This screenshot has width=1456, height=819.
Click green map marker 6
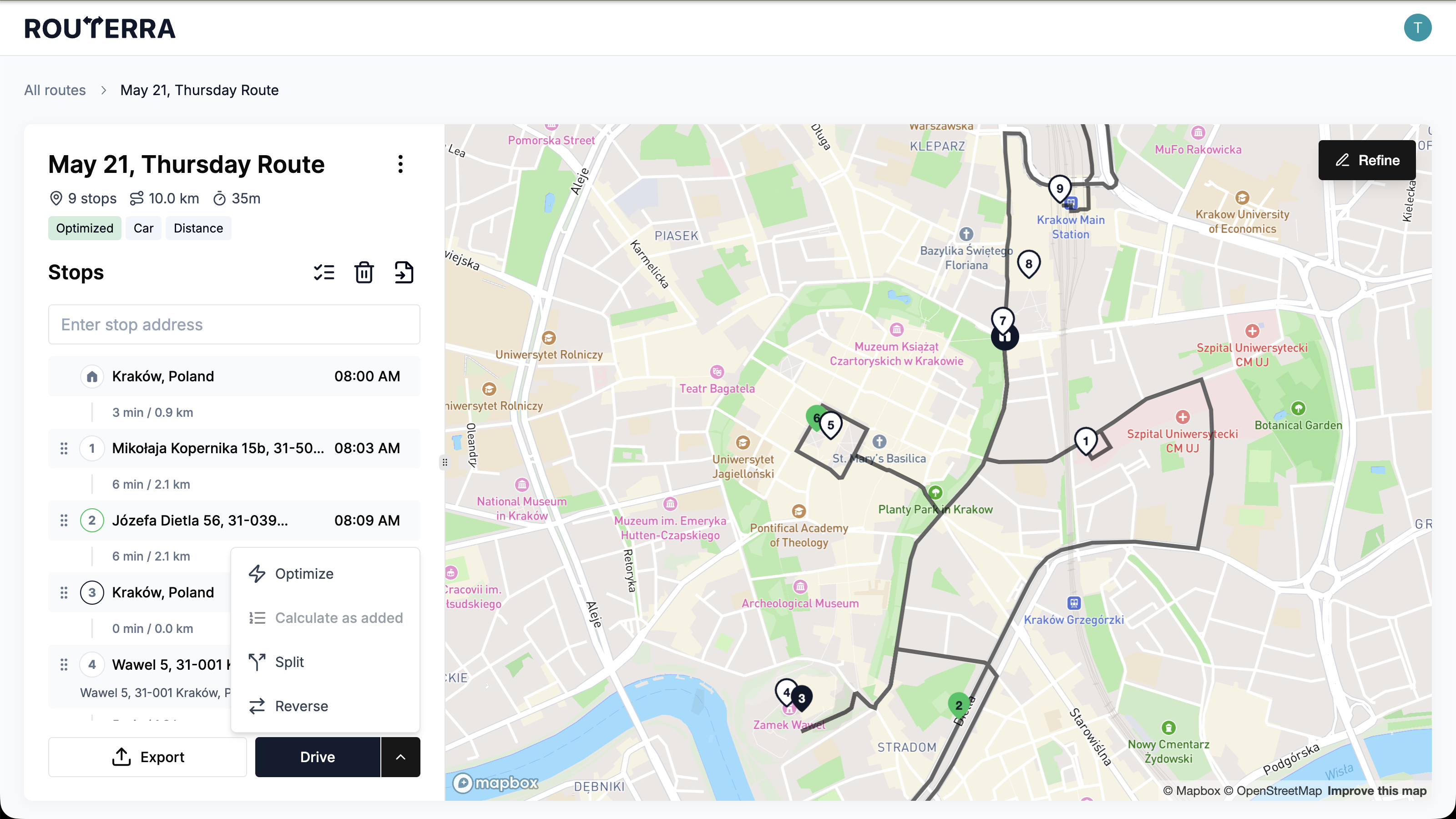coord(814,418)
